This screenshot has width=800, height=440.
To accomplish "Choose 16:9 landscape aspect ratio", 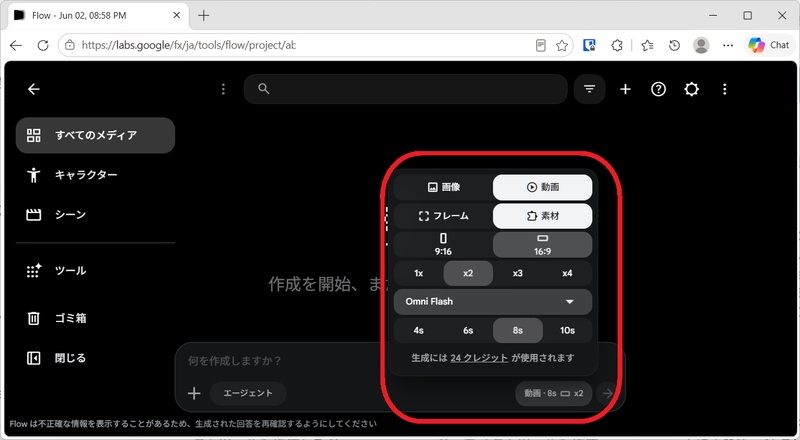I will [542, 245].
